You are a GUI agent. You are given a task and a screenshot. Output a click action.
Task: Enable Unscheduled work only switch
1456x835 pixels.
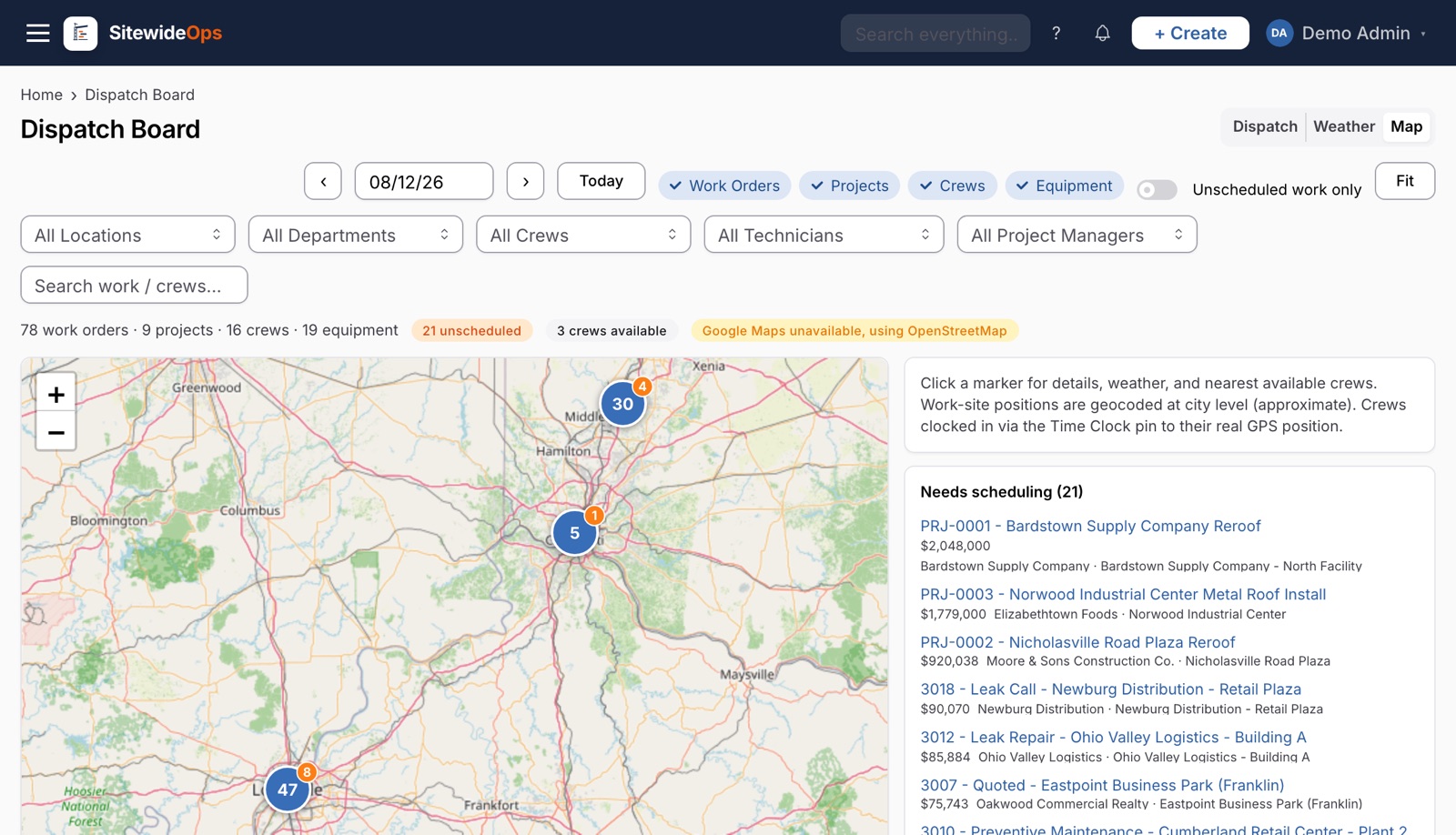(1157, 189)
